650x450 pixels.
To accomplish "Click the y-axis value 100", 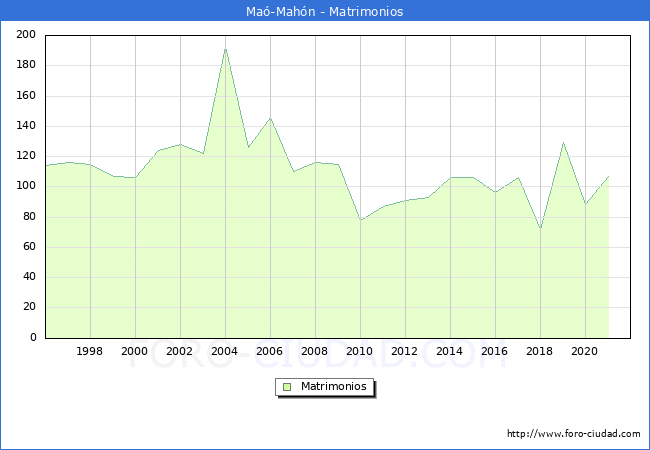I will [x=26, y=186].
